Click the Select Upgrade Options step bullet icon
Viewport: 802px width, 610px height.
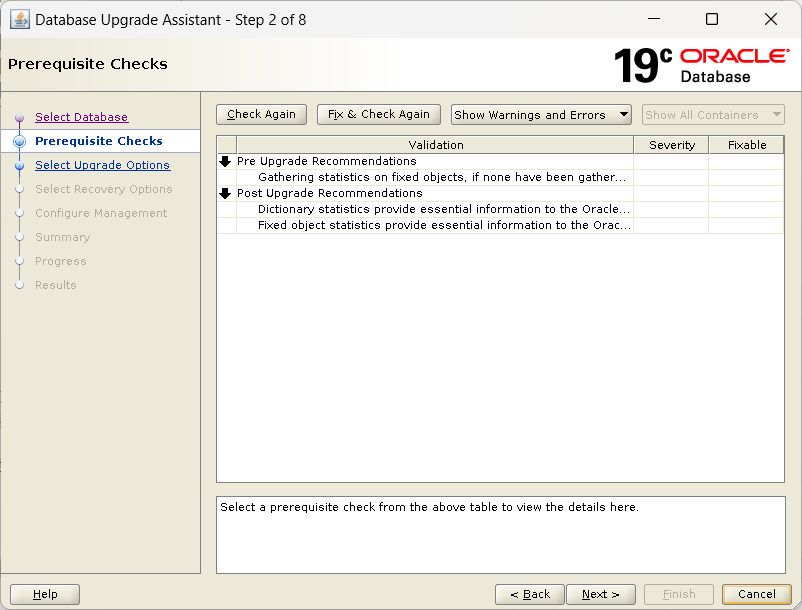coord(19,165)
